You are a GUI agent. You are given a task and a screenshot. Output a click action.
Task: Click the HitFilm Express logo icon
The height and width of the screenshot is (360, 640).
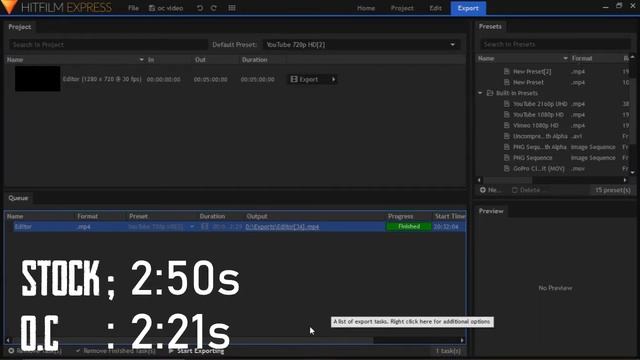(9, 7)
